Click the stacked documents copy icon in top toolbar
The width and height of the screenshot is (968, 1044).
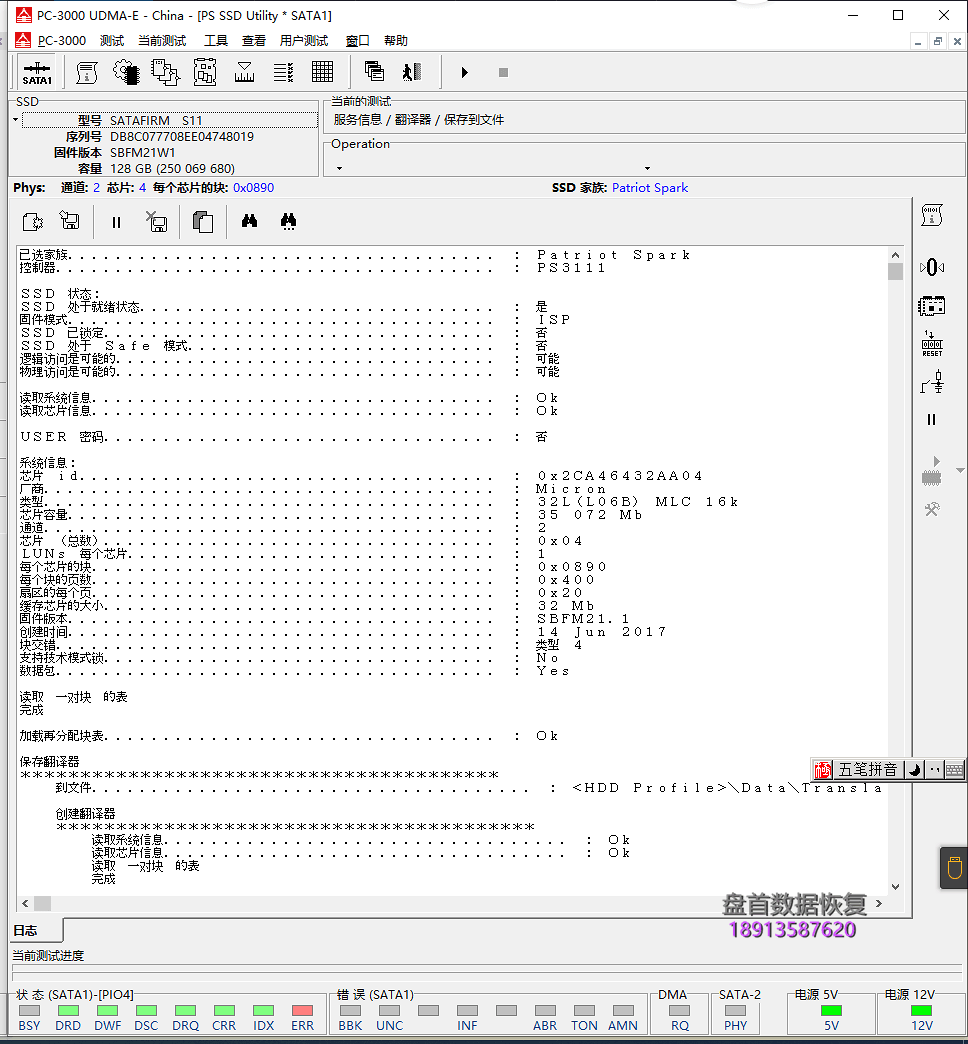[x=165, y=72]
